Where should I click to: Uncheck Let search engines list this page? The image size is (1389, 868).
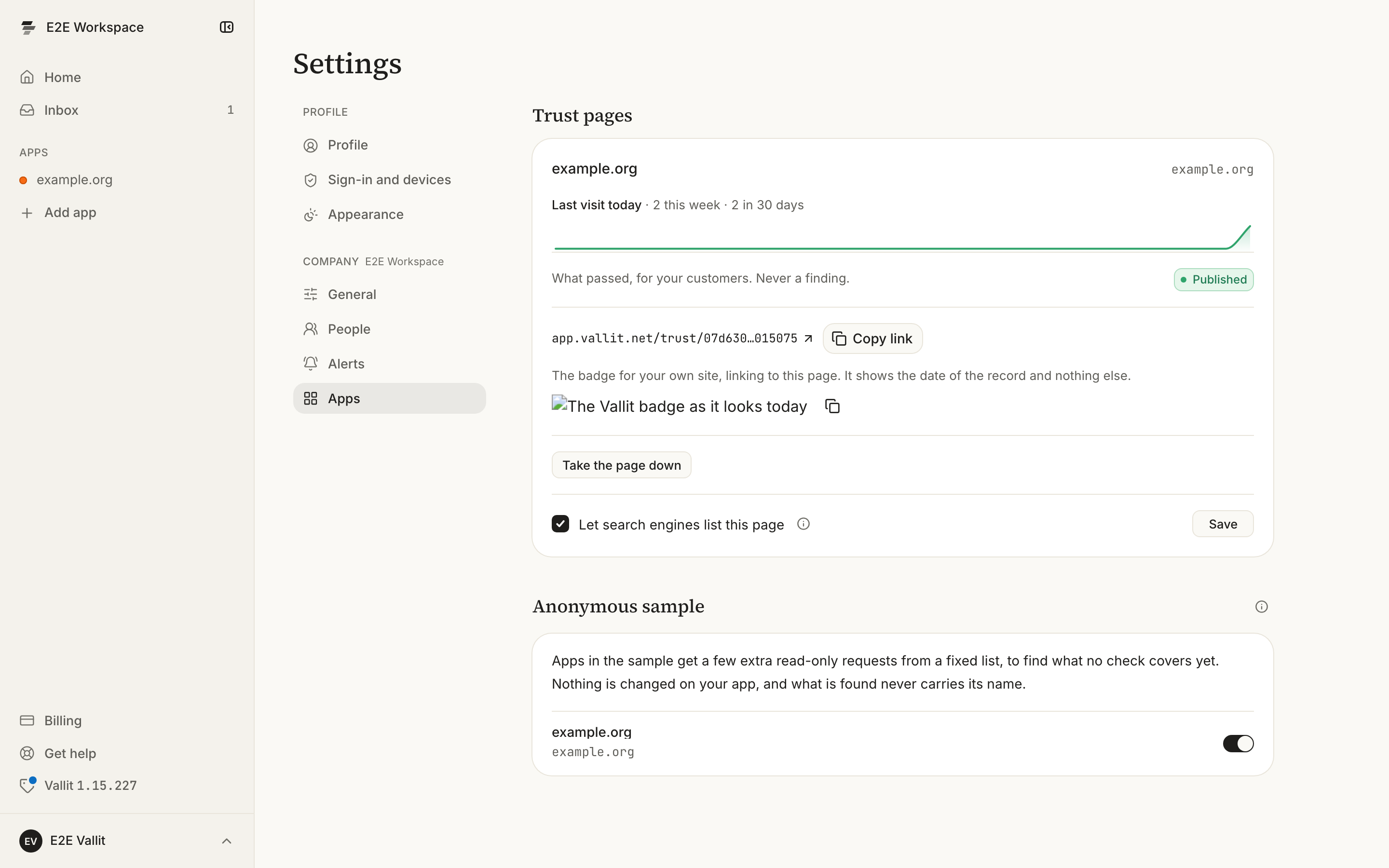pos(560,524)
